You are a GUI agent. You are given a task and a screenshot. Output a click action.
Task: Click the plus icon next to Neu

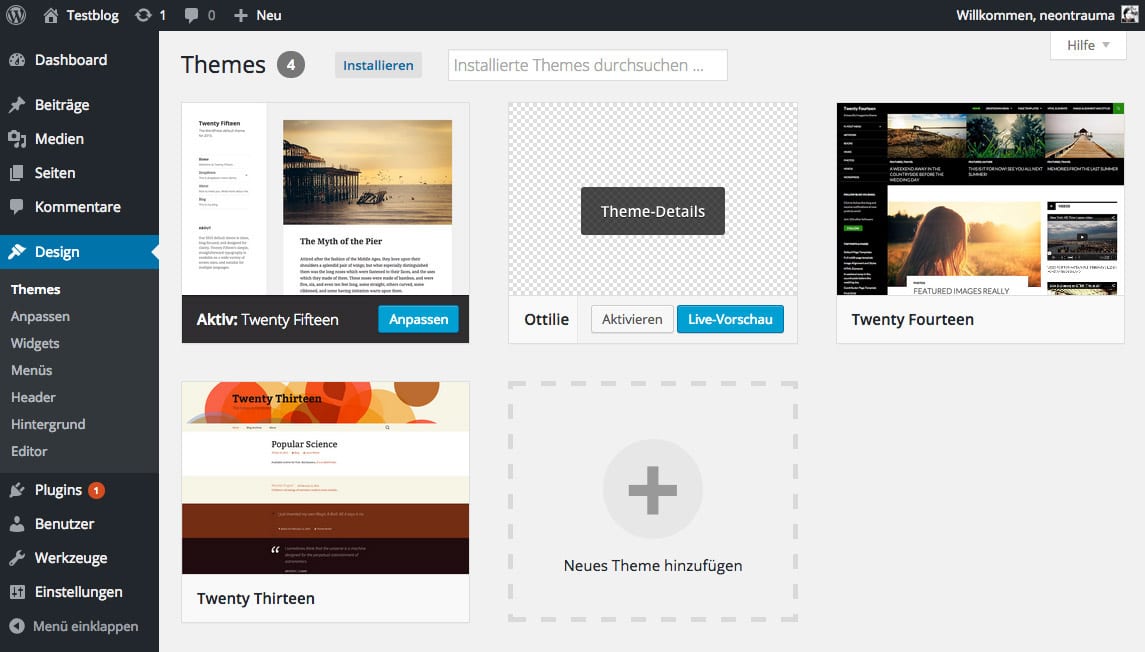tap(240, 15)
